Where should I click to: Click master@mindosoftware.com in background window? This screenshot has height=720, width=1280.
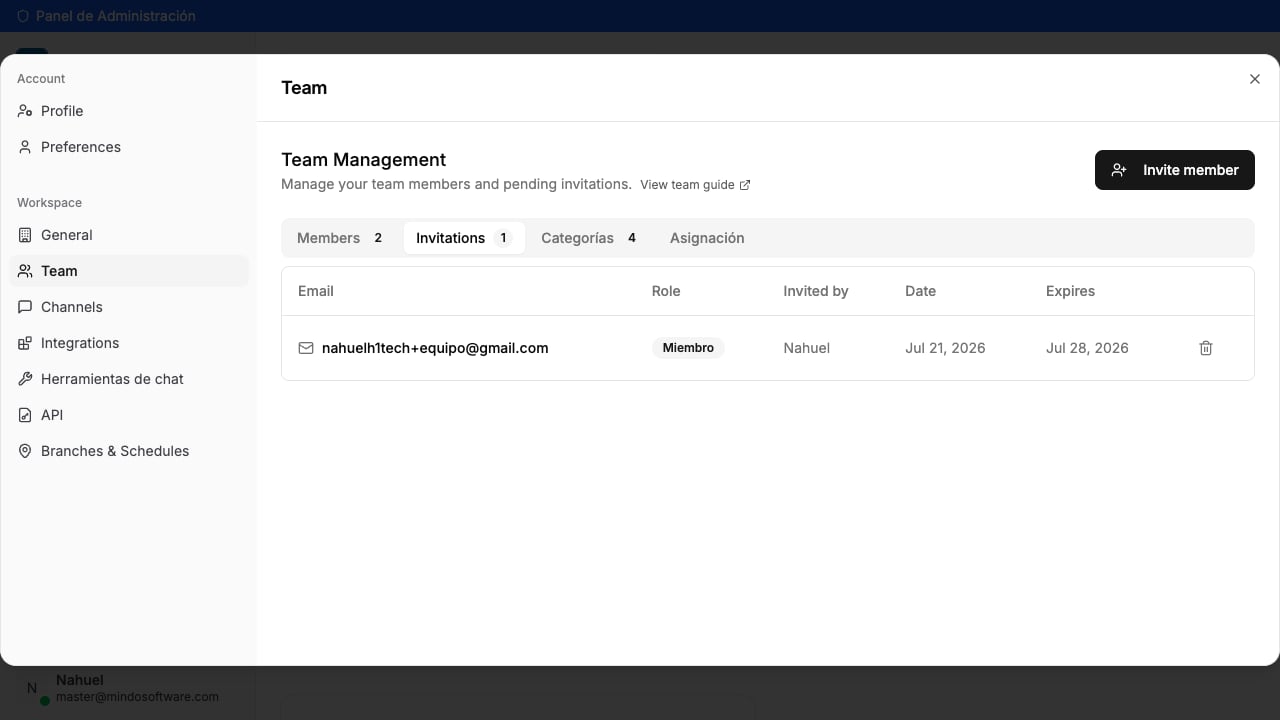pos(137,696)
